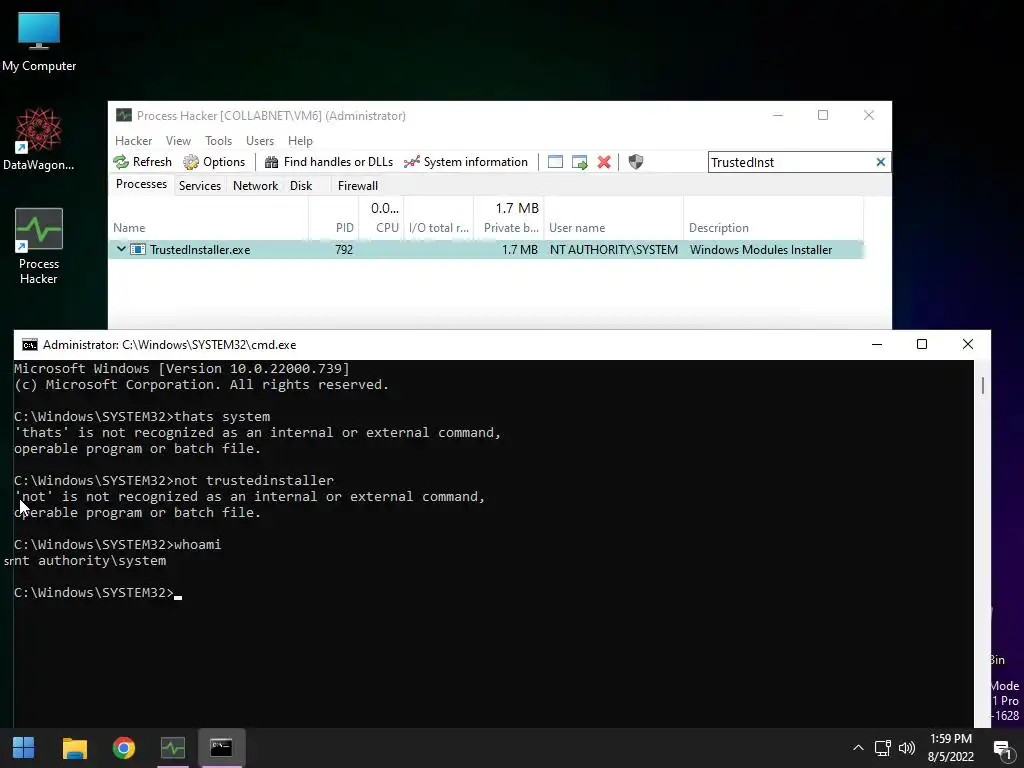The image size is (1024, 768).
Task: Open Options from the toolbar
Action: click(x=214, y=162)
